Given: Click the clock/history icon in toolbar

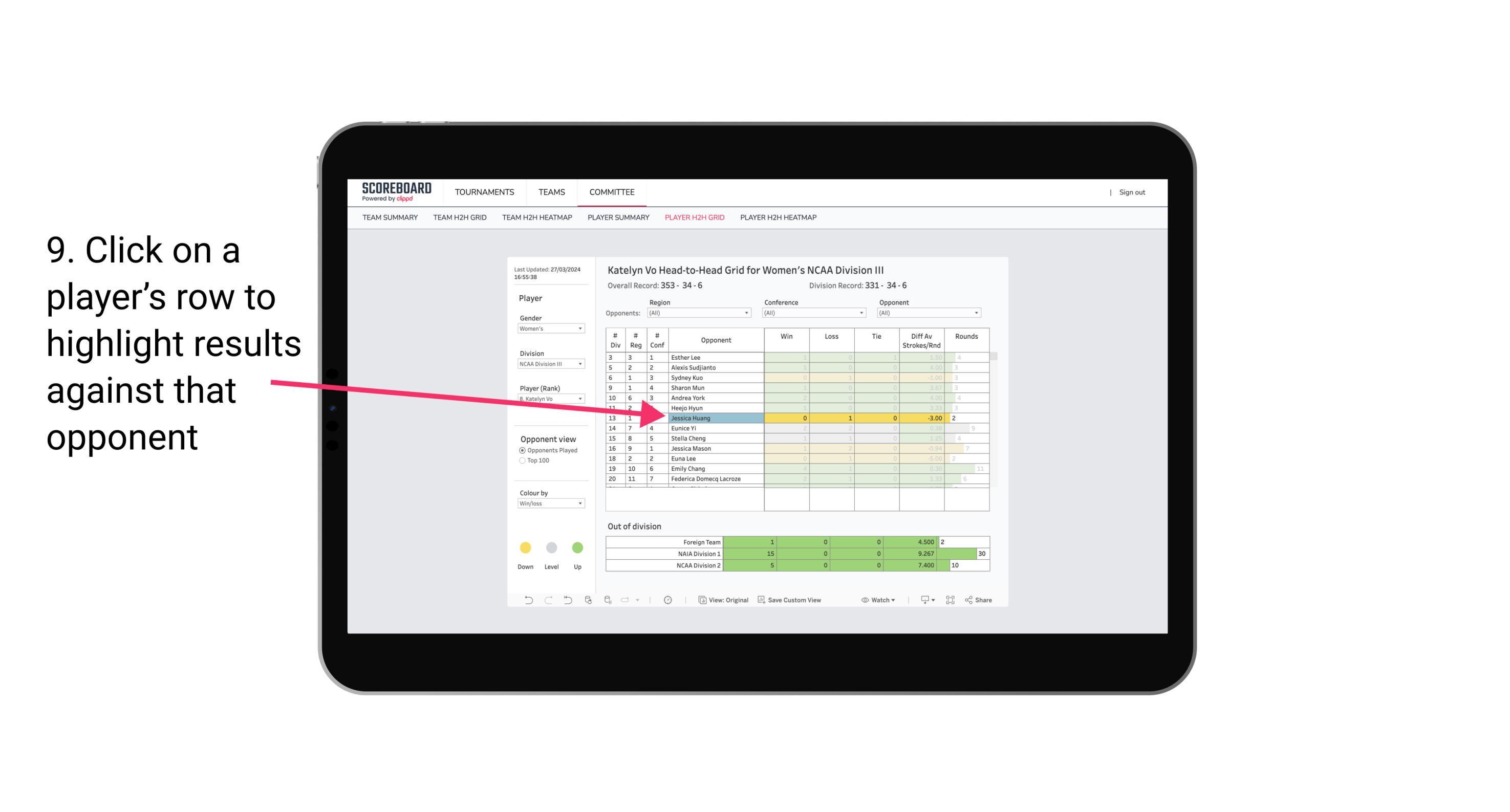Looking at the screenshot, I should [668, 601].
